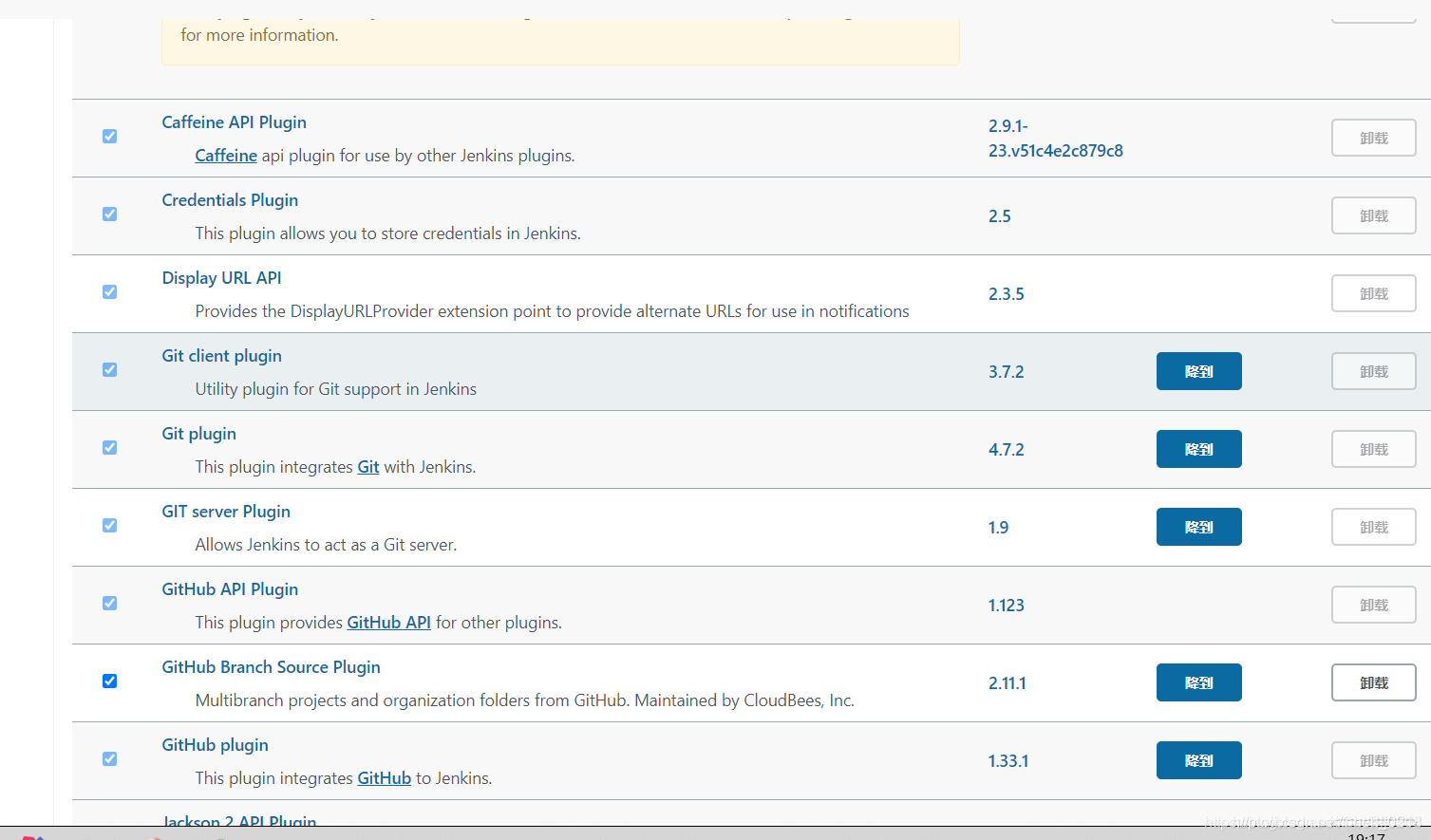The height and width of the screenshot is (840, 1431).
Task: Downgrade the Git client plugin
Action: tap(1199, 371)
